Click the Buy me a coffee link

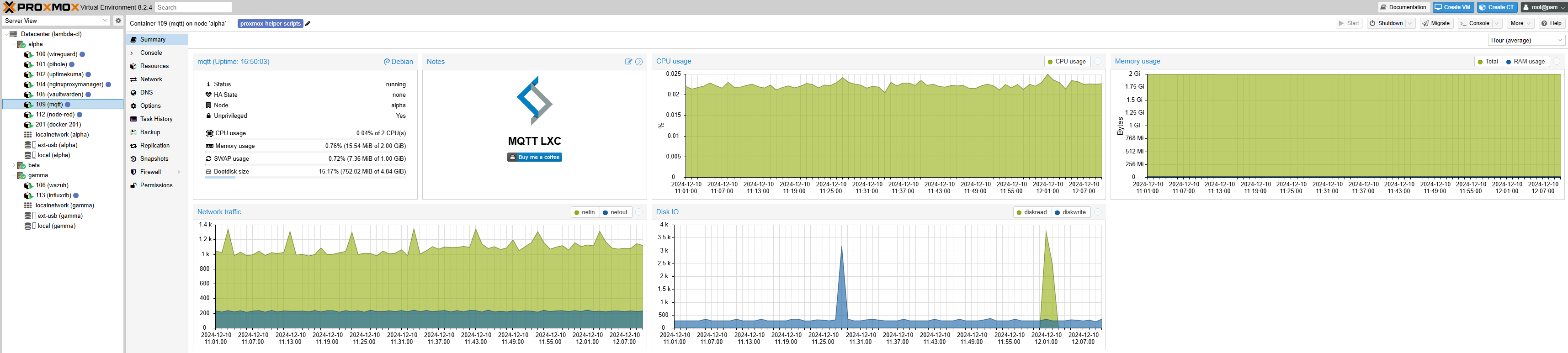point(534,157)
